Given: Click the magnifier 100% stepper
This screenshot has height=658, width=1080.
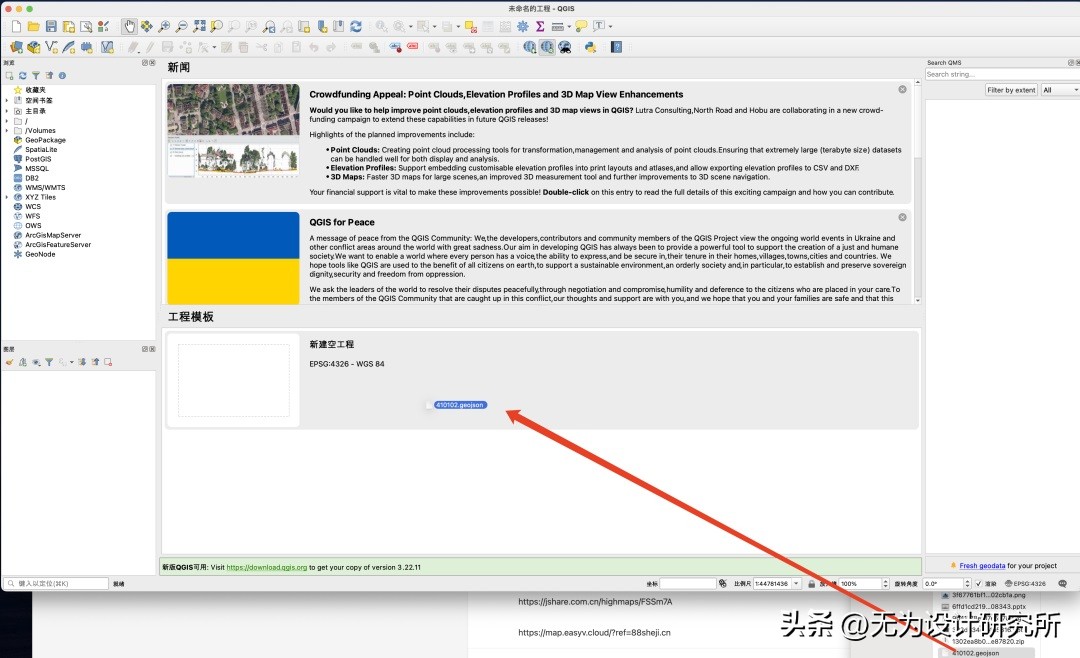Looking at the screenshot, I should pos(886,584).
